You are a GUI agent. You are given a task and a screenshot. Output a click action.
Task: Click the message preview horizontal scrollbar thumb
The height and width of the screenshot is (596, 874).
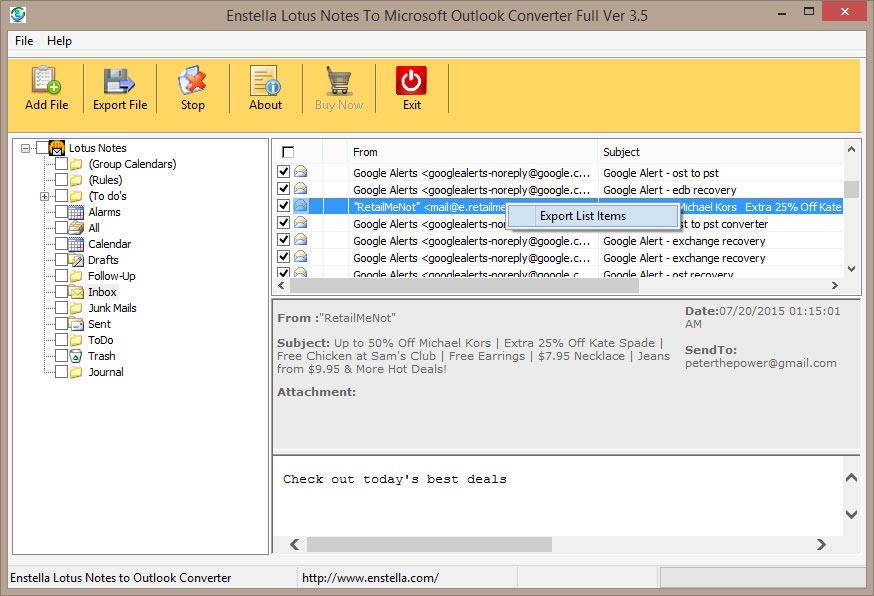(429, 544)
